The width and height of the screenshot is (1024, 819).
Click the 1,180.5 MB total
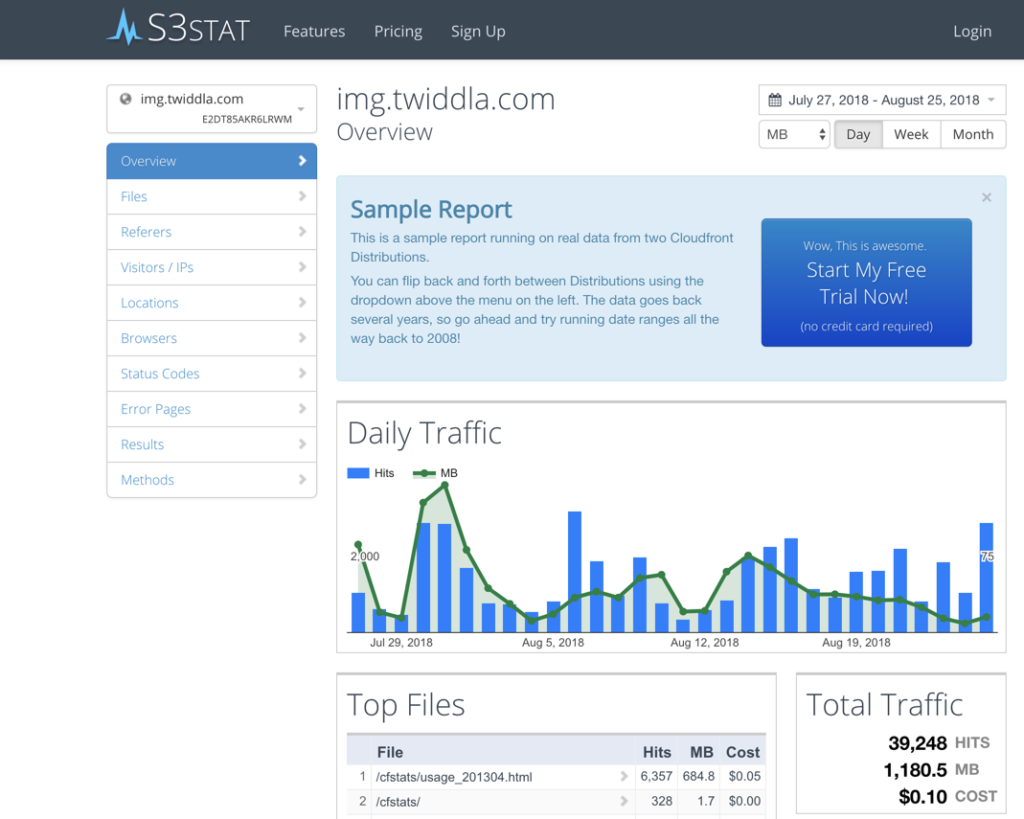tap(915, 770)
